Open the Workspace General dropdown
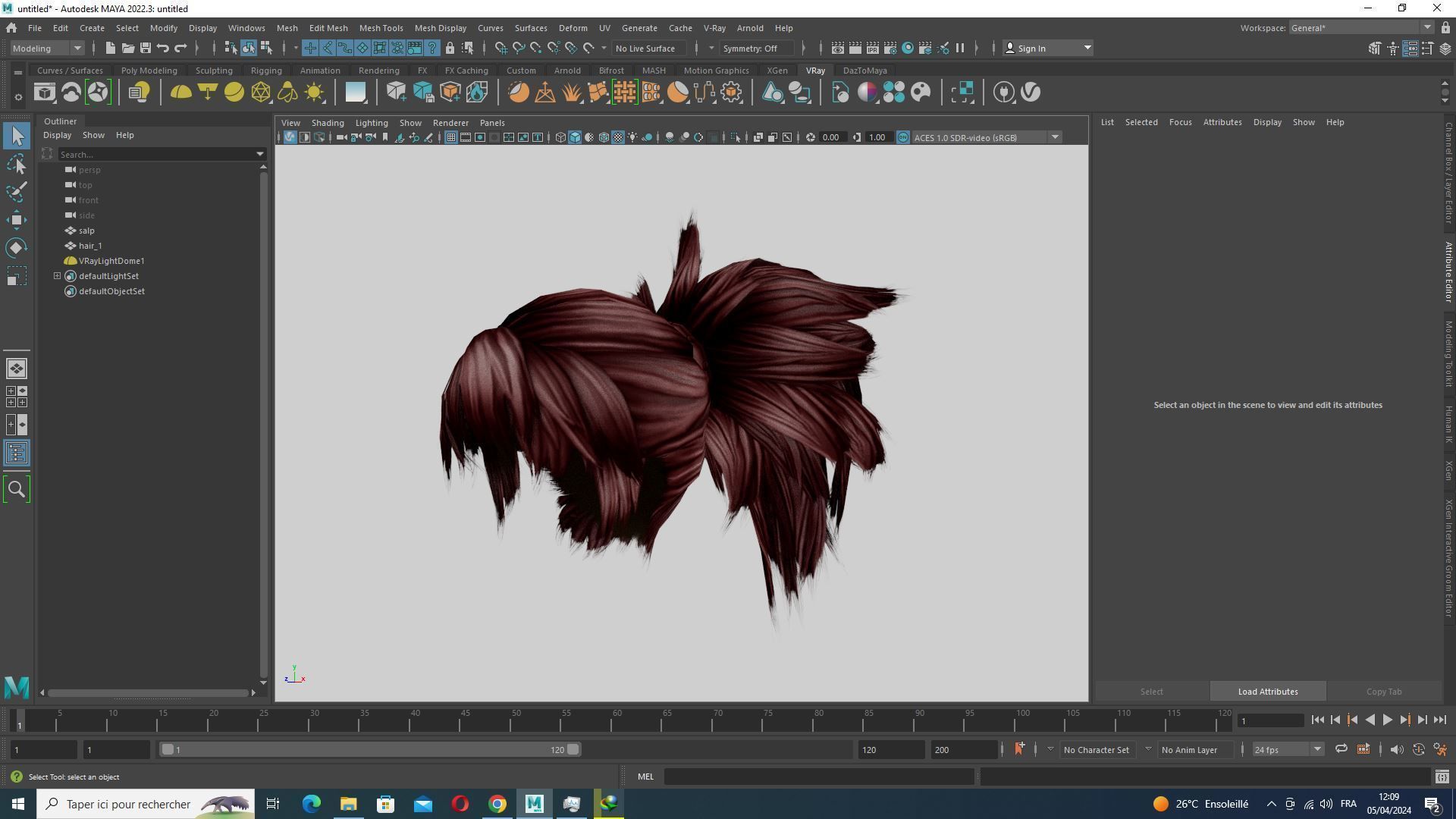This screenshot has height=819, width=1456. 1361,28
